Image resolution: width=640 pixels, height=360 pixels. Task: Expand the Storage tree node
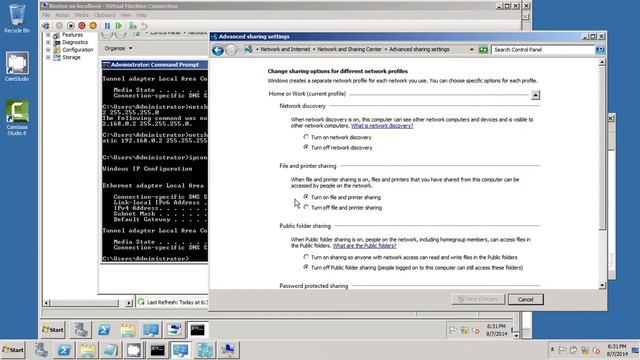[x=48, y=58]
